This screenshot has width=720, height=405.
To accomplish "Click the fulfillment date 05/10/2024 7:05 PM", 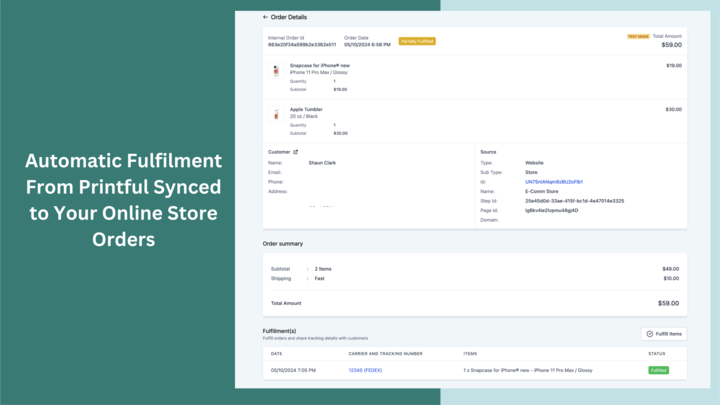I will [293, 370].
